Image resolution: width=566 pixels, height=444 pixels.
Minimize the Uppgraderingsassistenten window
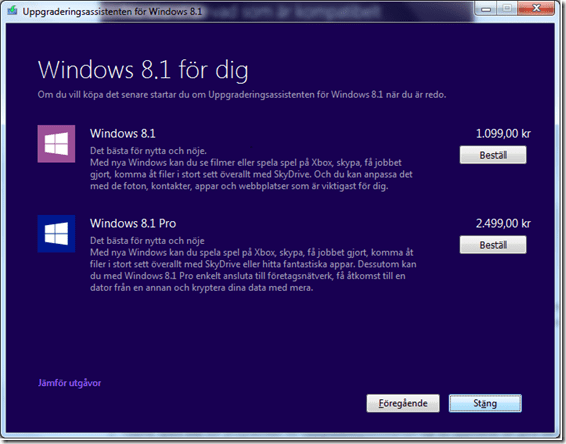tap(486, 8)
